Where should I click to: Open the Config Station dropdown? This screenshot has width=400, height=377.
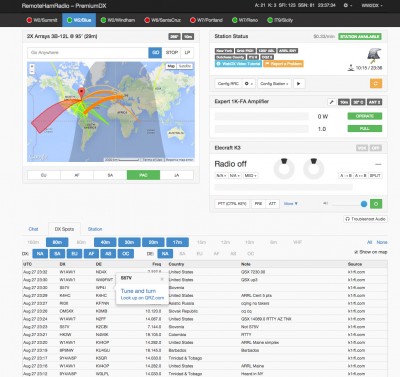pyautogui.click(x=274, y=84)
